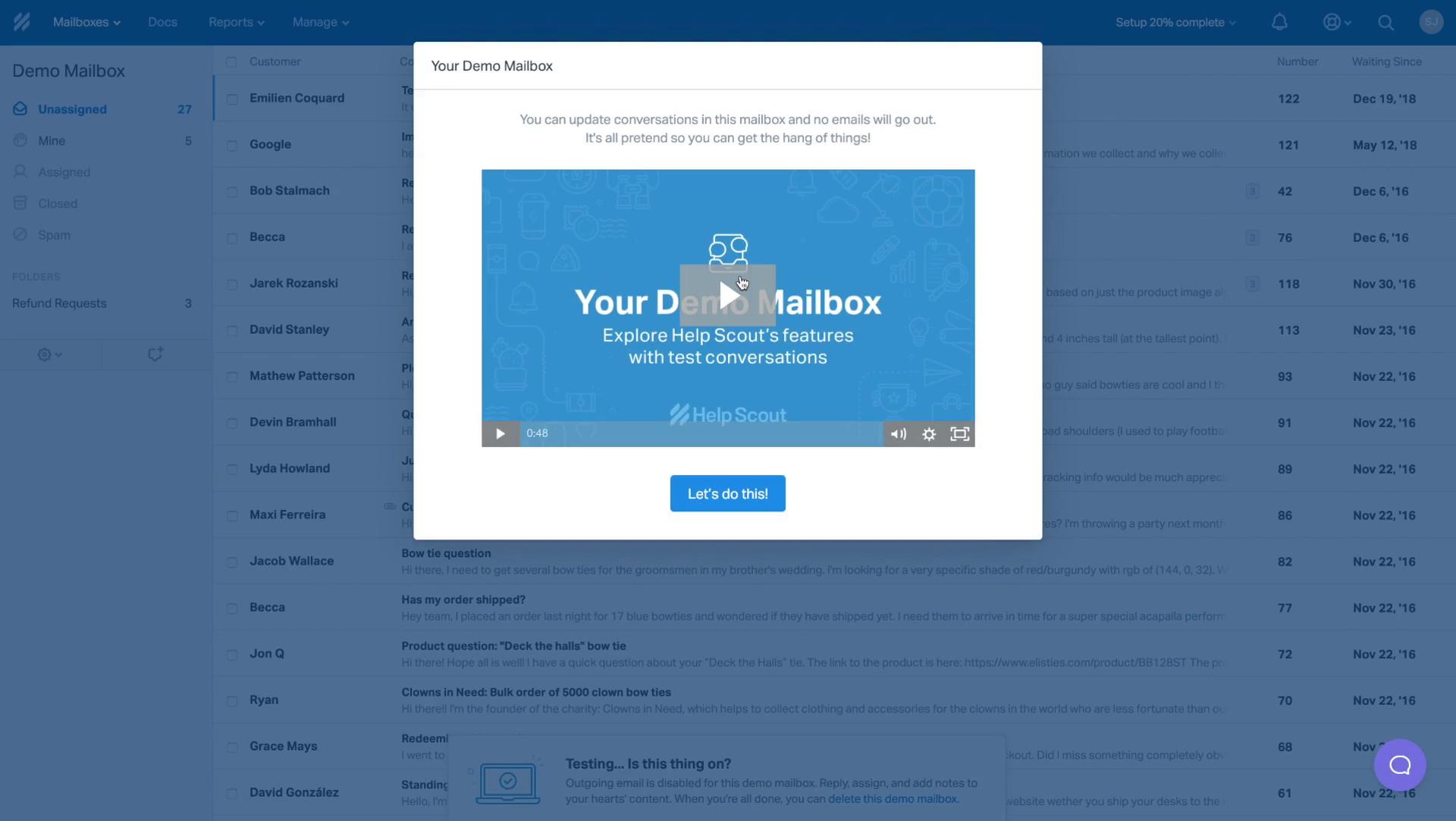Image resolution: width=1456 pixels, height=821 pixels.
Task: Open the notifications bell icon
Action: tap(1281, 22)
